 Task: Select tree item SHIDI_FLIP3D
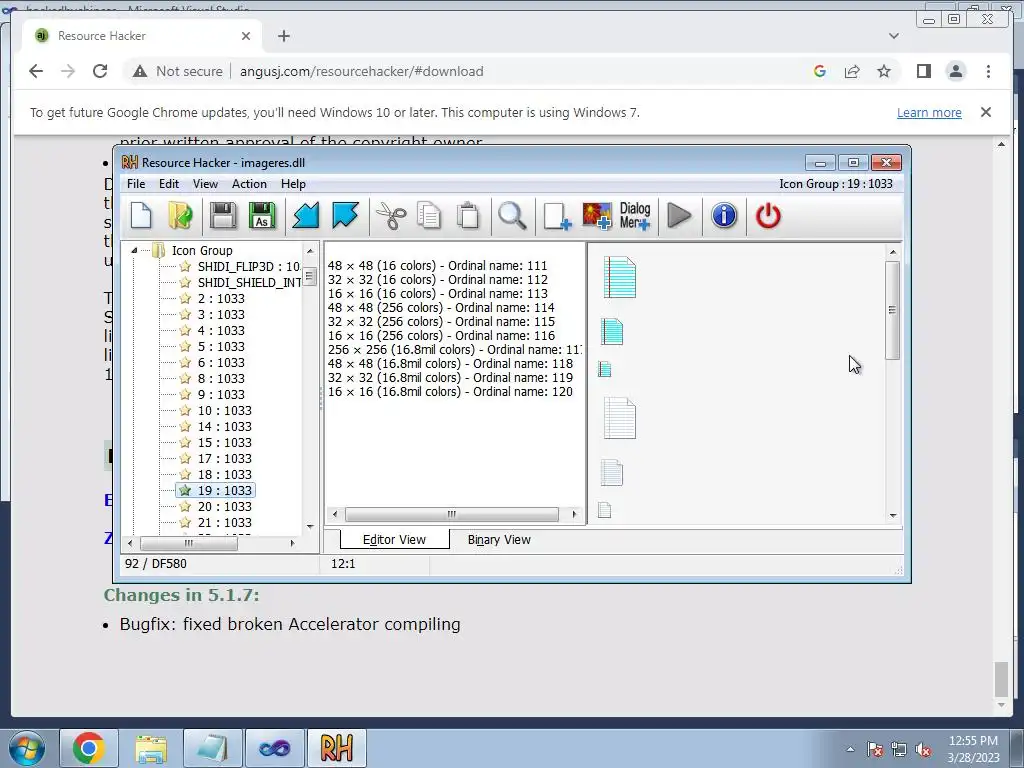click(x=249, y=266)
